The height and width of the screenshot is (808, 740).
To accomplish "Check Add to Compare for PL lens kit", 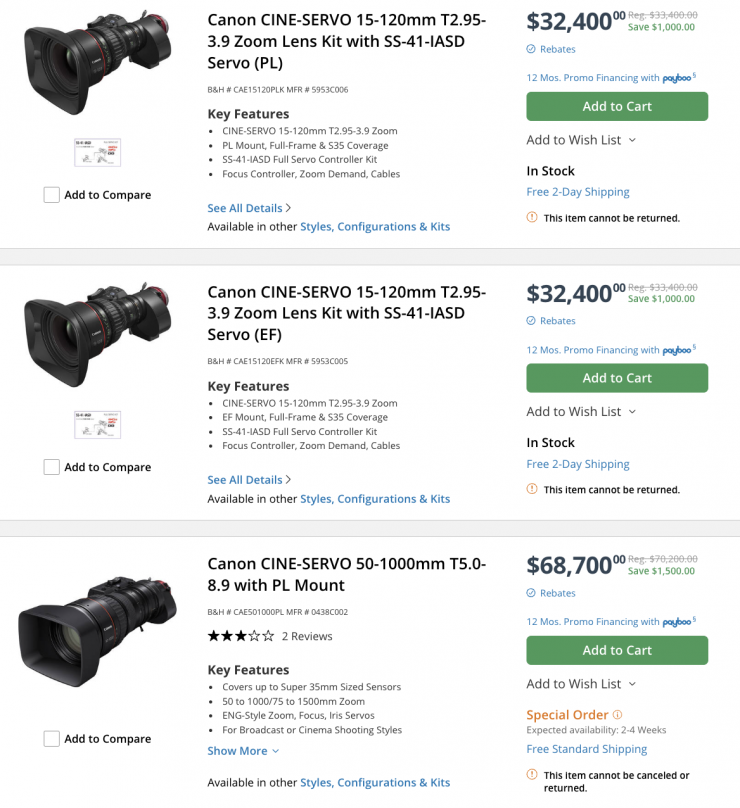I will coord(52,195).
